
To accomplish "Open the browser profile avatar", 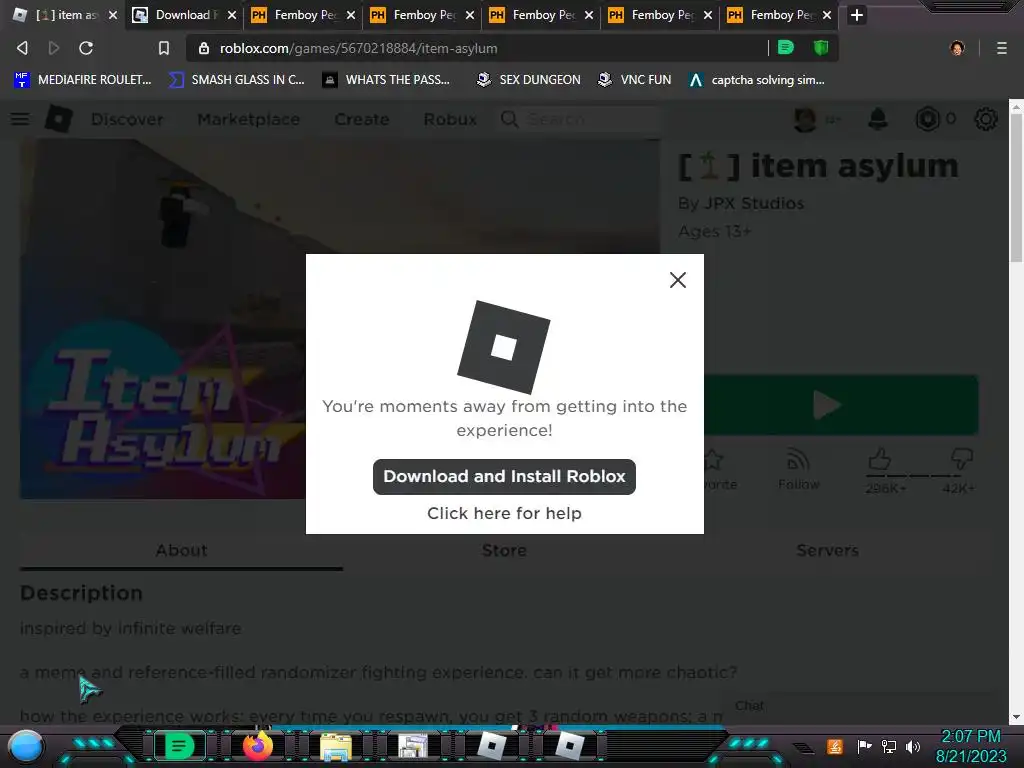I will click(957, 48).
